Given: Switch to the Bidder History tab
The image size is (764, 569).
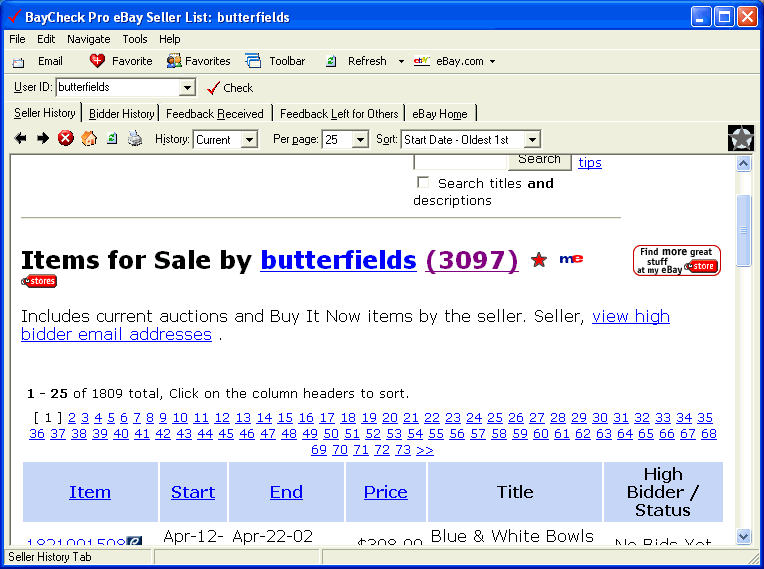Looking at the screenshot, I should click(121, 114).
